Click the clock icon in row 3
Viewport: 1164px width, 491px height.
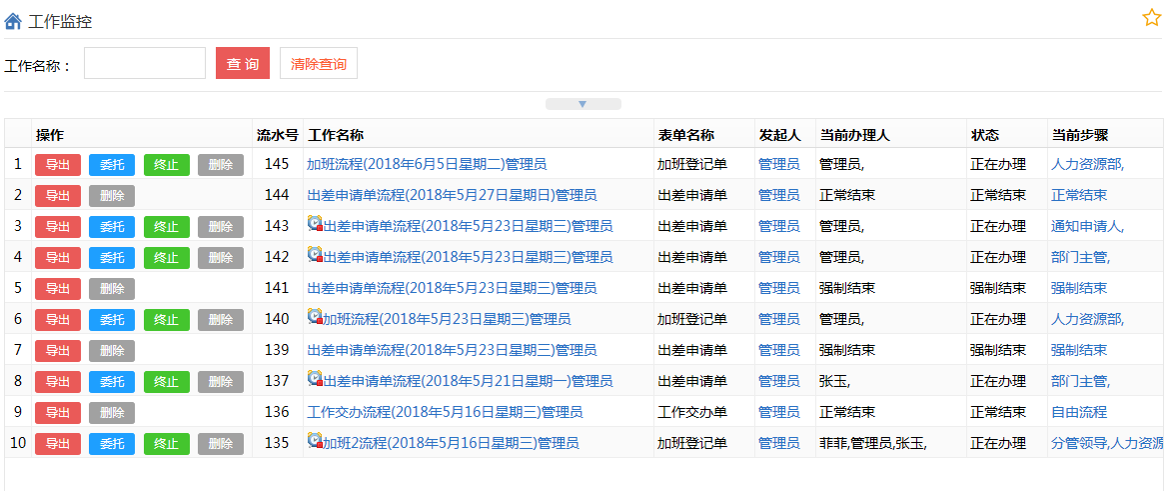coord(315,225)
